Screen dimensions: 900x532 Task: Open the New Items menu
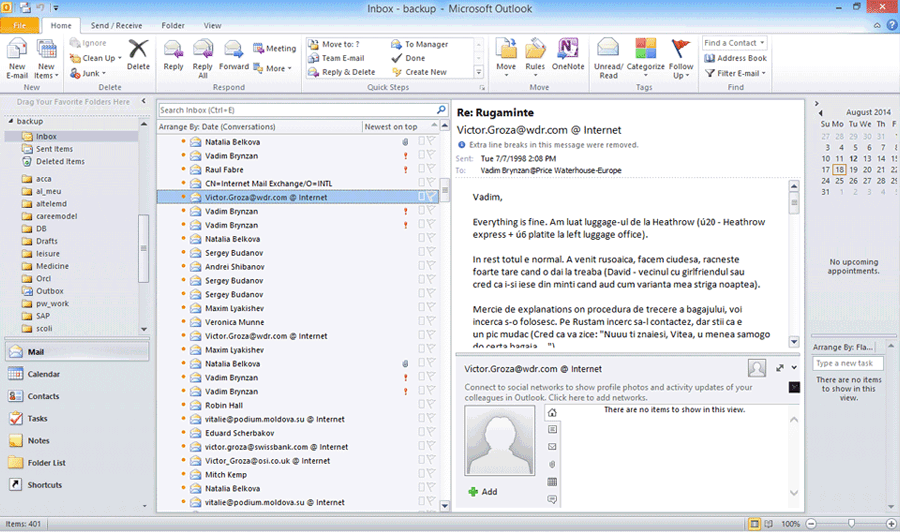click(46, 58)
